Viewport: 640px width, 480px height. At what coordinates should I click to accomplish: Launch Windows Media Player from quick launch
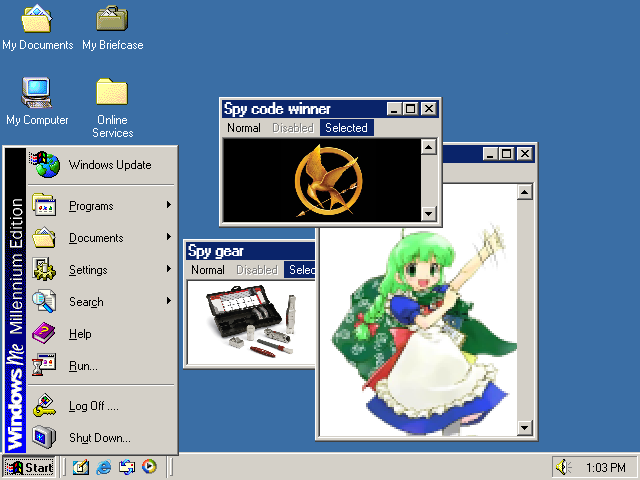[149, 467]
